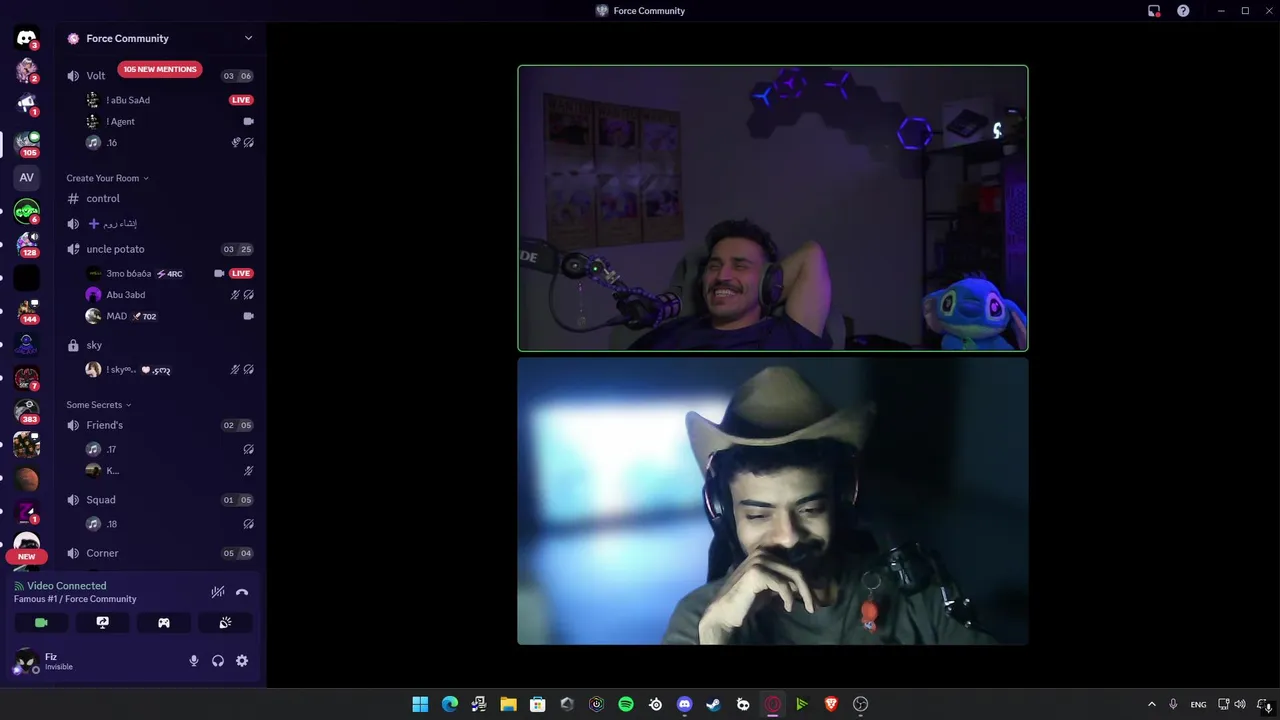
Task: Open server with 144 badge
Action: 27,311
